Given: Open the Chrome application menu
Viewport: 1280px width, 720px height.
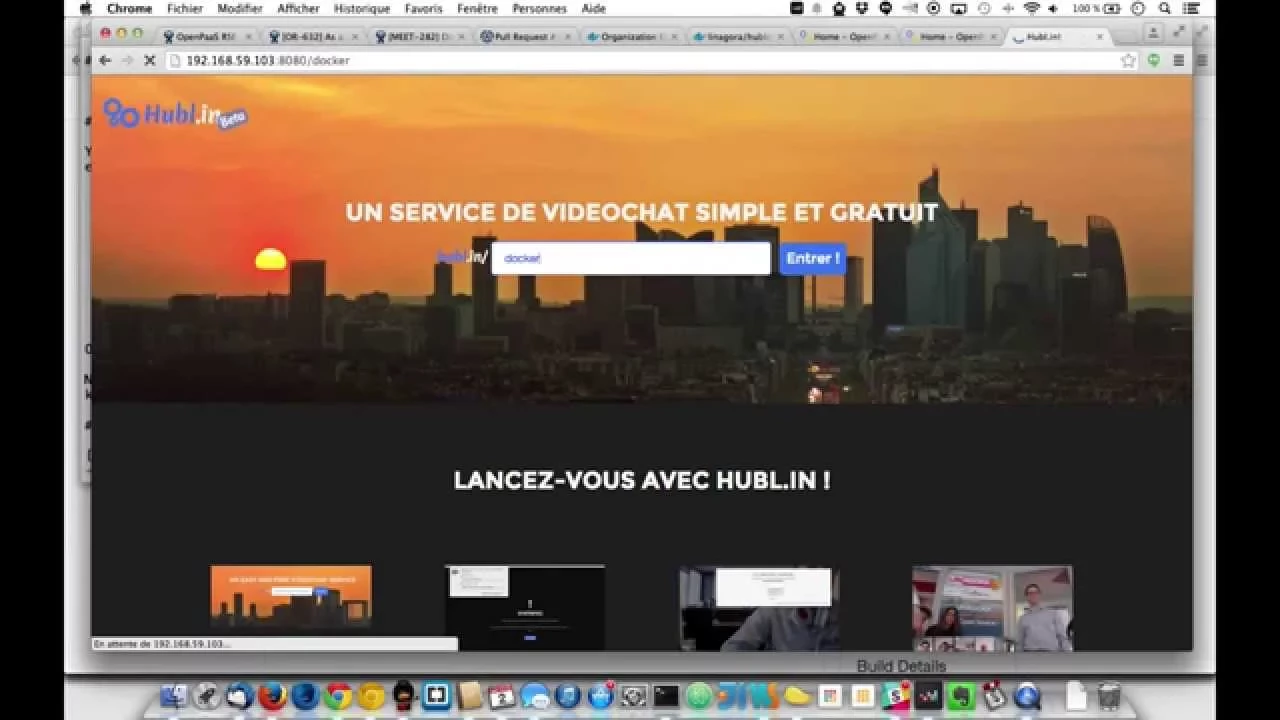Looking at the screenshot, I should [x=129, y=8].
